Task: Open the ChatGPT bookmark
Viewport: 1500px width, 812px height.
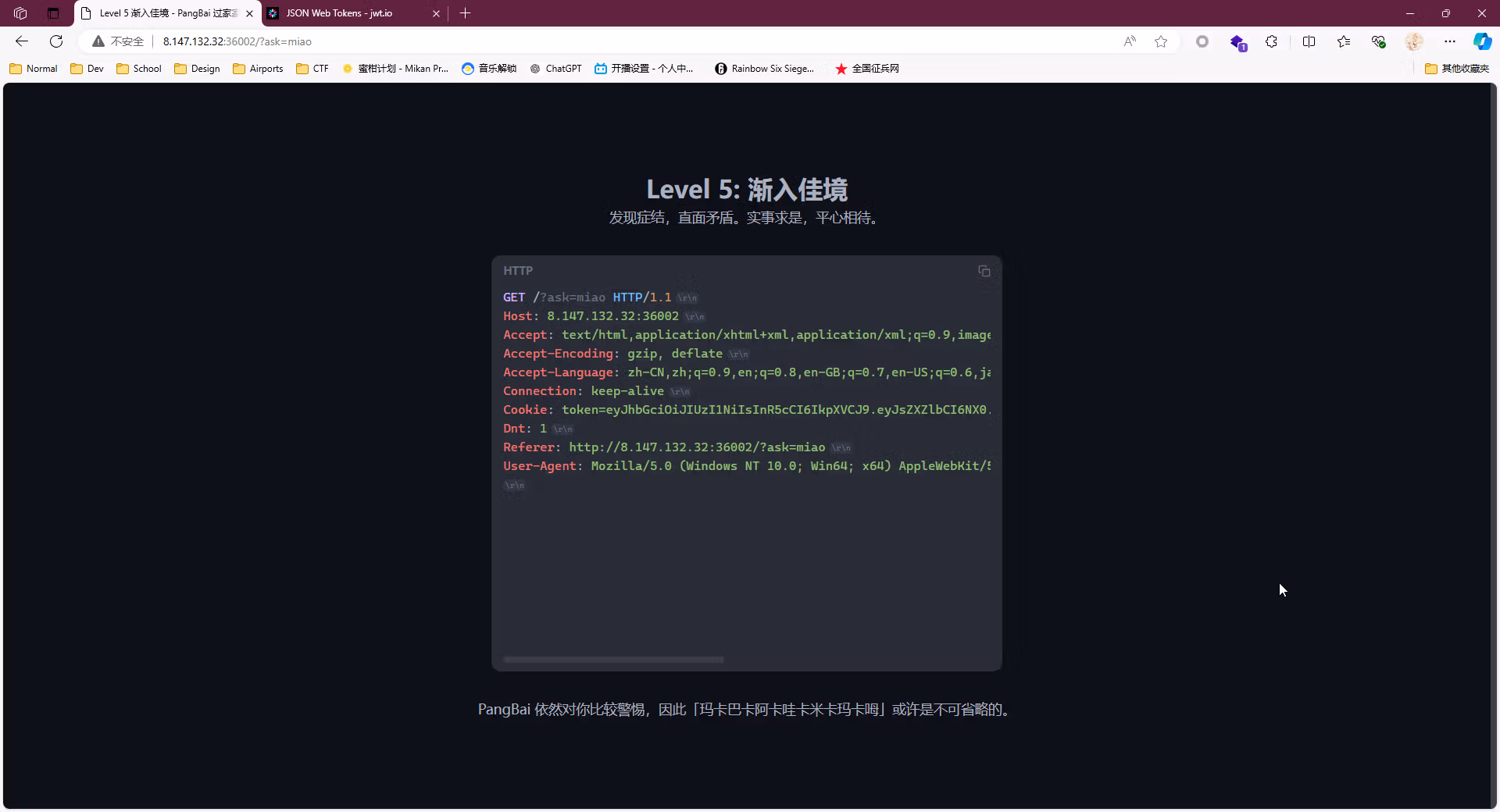Action: coord(555,69)
